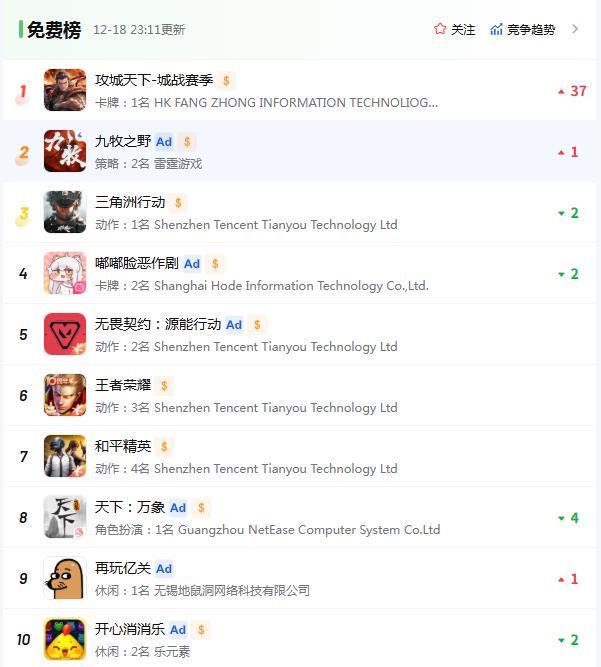Click the 无畏契约:源能行动 red icon
The width and height of the screenshot is (601, 667).
tap(65, 334)
